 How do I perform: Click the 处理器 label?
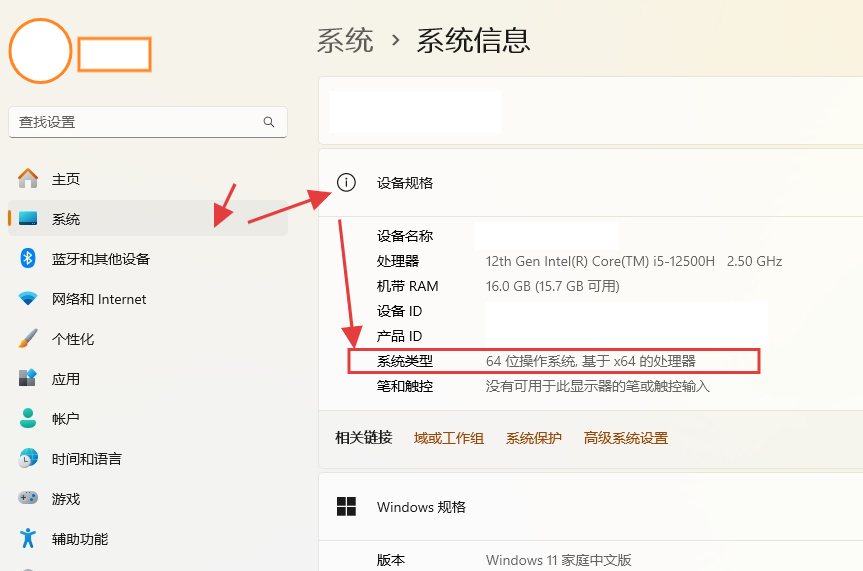tap(398, 261)
